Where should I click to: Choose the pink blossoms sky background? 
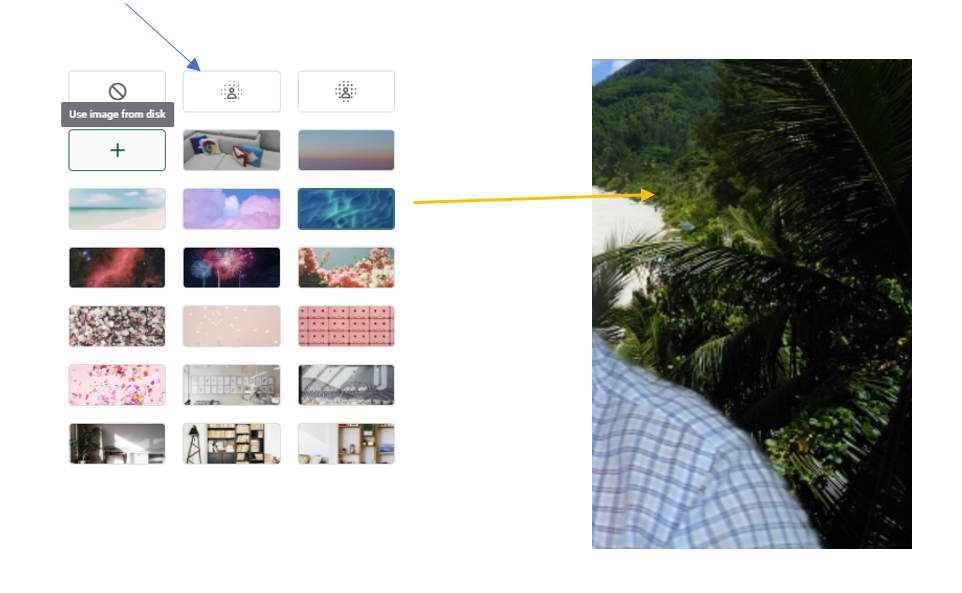pos(346,267)
